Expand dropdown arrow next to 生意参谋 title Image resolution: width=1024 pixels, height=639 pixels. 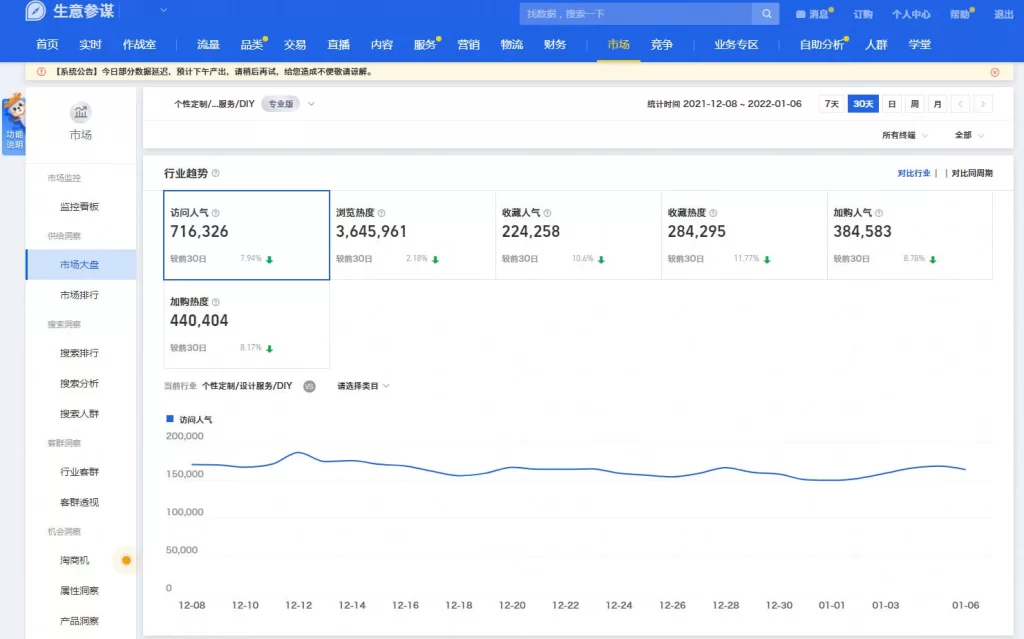click(x=163, y=10)
